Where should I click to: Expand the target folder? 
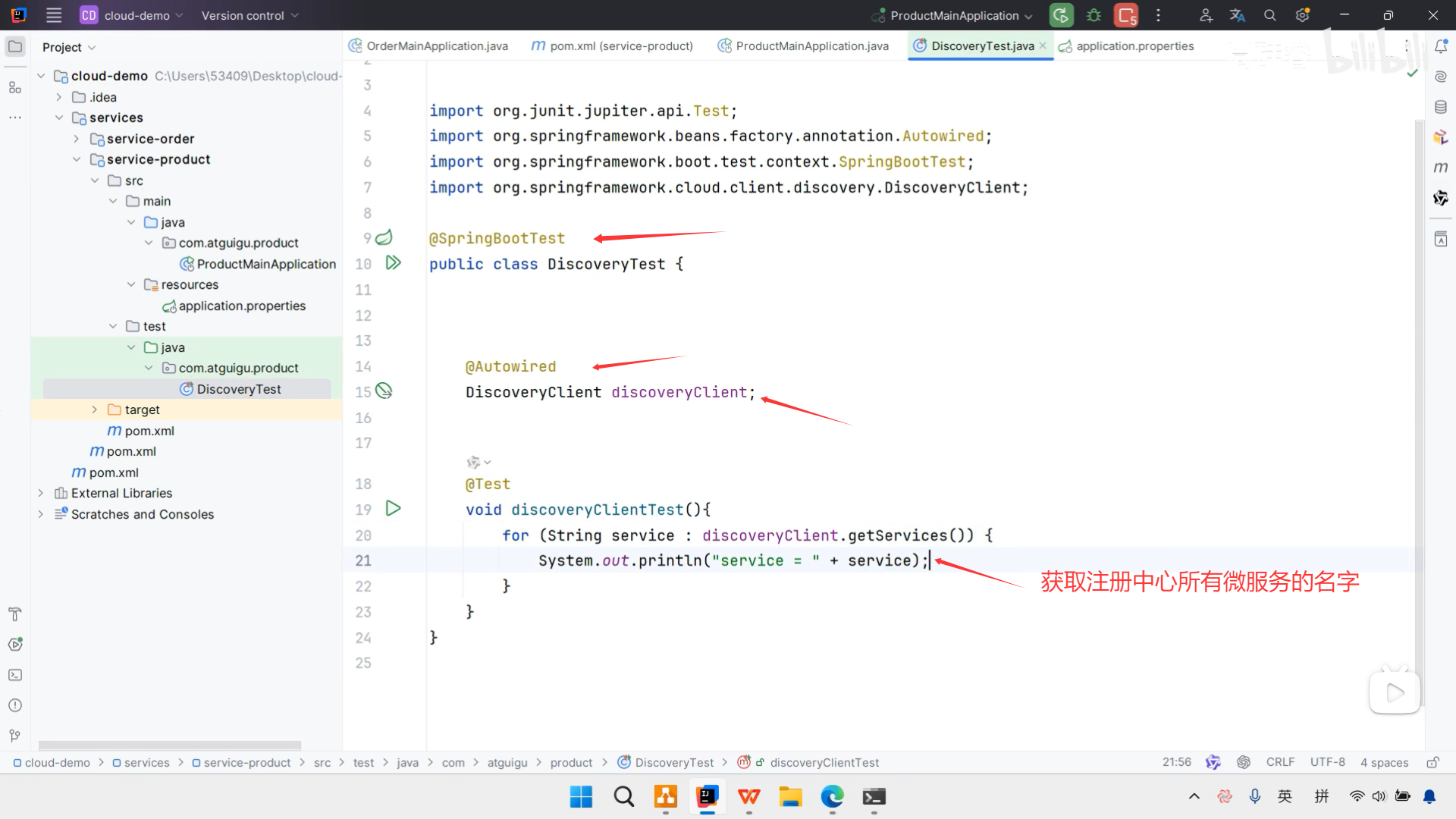pos(94,409)
